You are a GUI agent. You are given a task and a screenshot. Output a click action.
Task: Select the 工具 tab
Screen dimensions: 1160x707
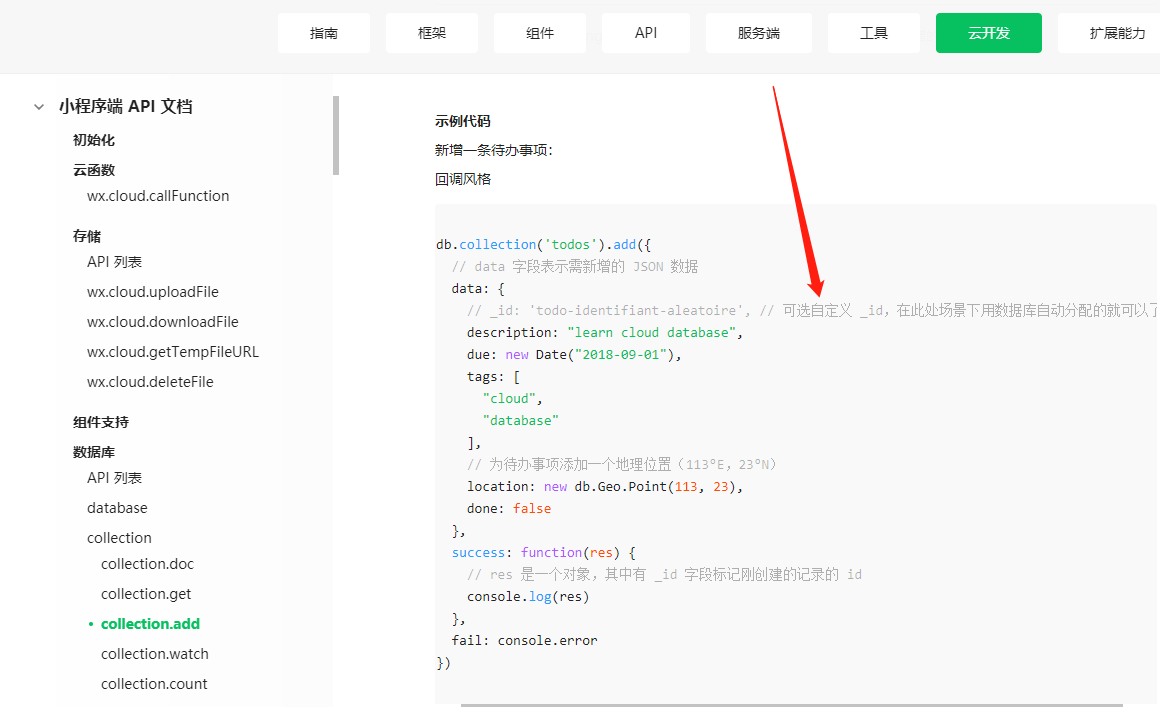click(x=874, y=33)
